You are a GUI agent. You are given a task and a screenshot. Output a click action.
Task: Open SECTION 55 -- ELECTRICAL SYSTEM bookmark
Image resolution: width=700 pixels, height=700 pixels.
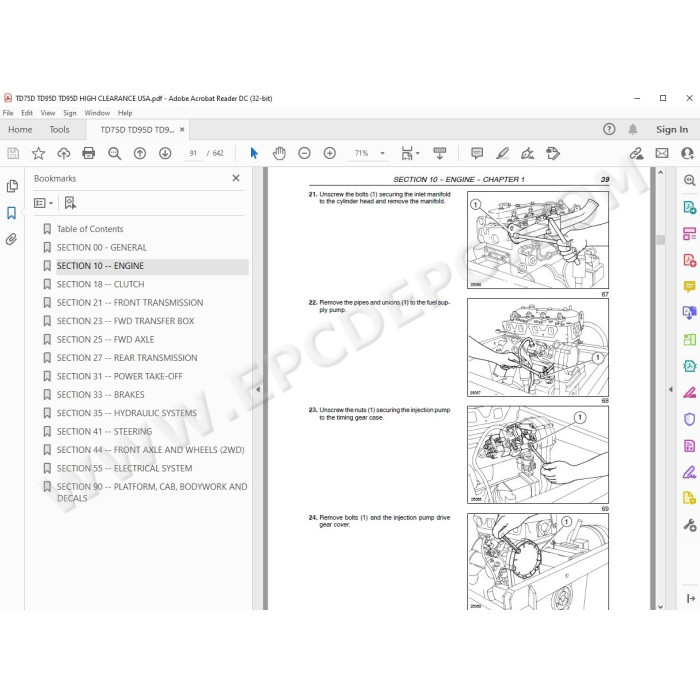click(124, 468)
